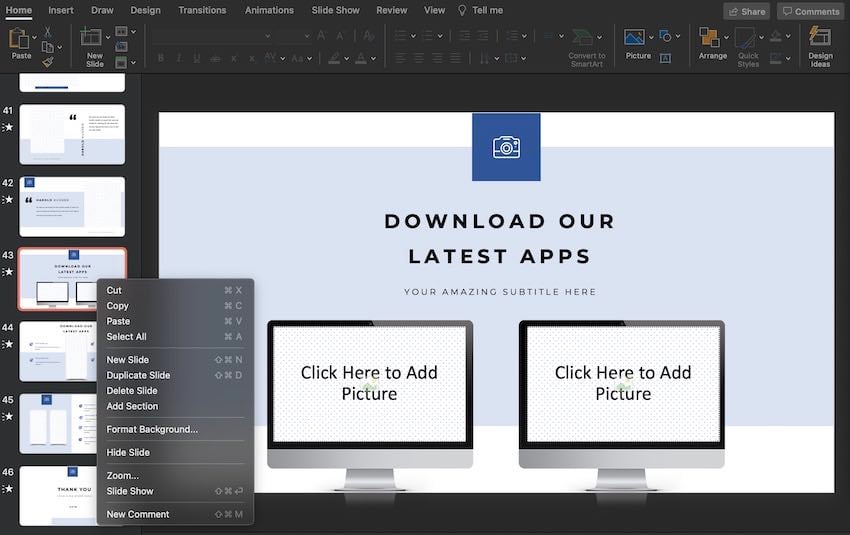Select the Format Painter brush icon
The height and width of the screenshot is (535, 850).
point(47,62)
